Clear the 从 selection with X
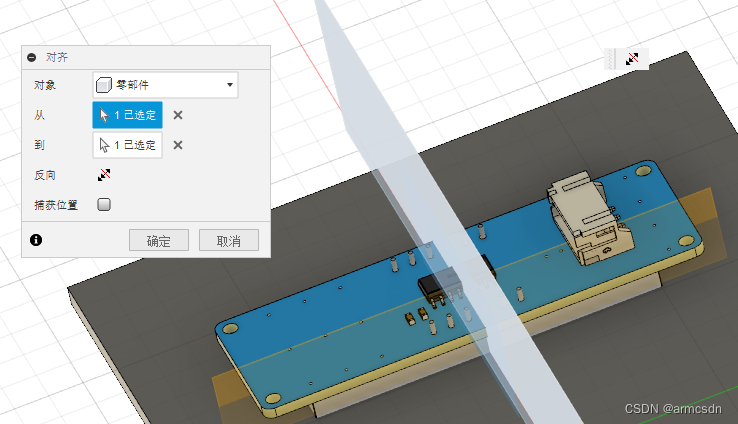 (178, 115)
